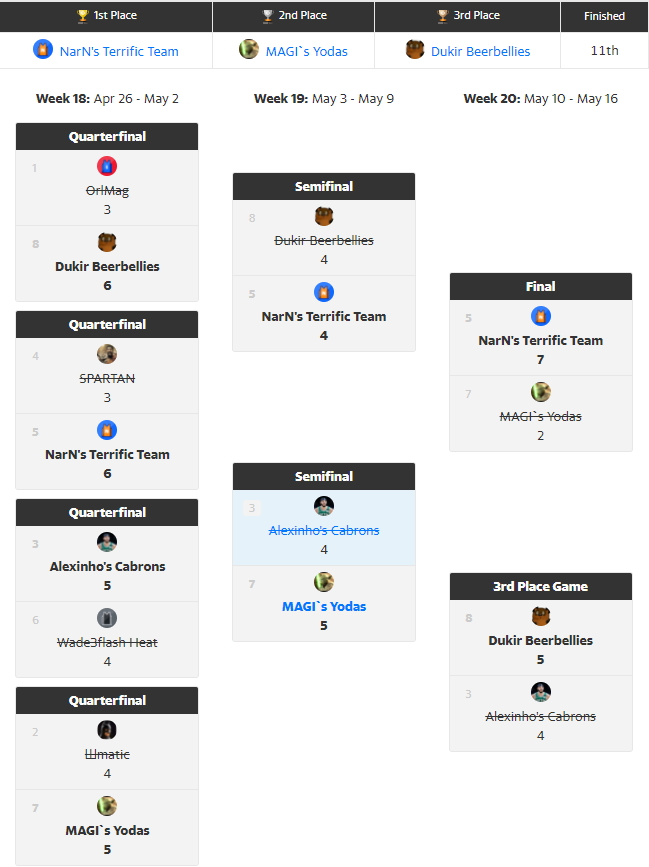Open MAGI`s Yodas 2nd place link
This screenshot has height=867, width=649.
(x=306, y=51)
